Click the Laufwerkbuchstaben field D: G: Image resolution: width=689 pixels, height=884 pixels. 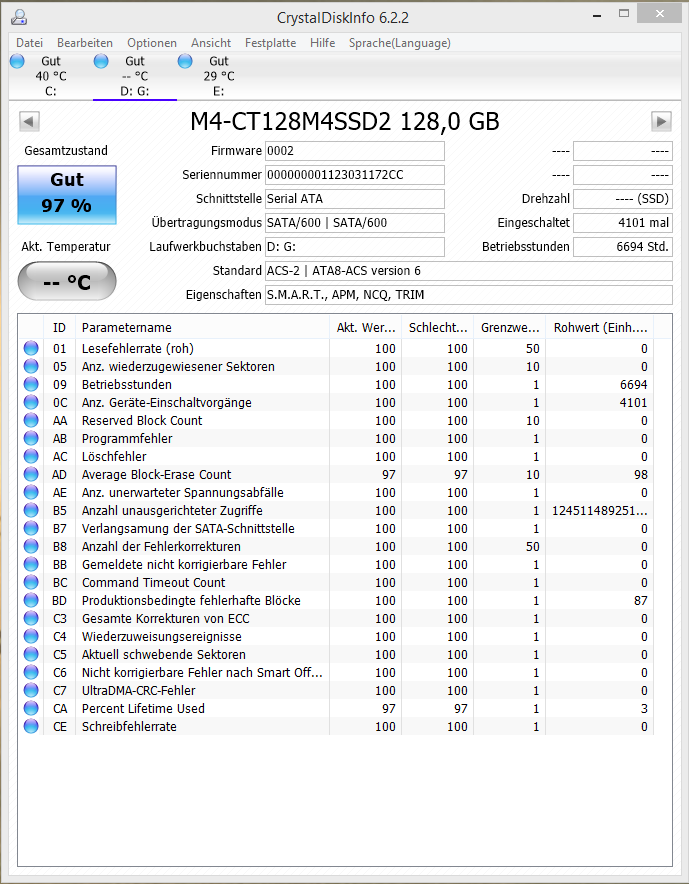click(x=355, y=247)
